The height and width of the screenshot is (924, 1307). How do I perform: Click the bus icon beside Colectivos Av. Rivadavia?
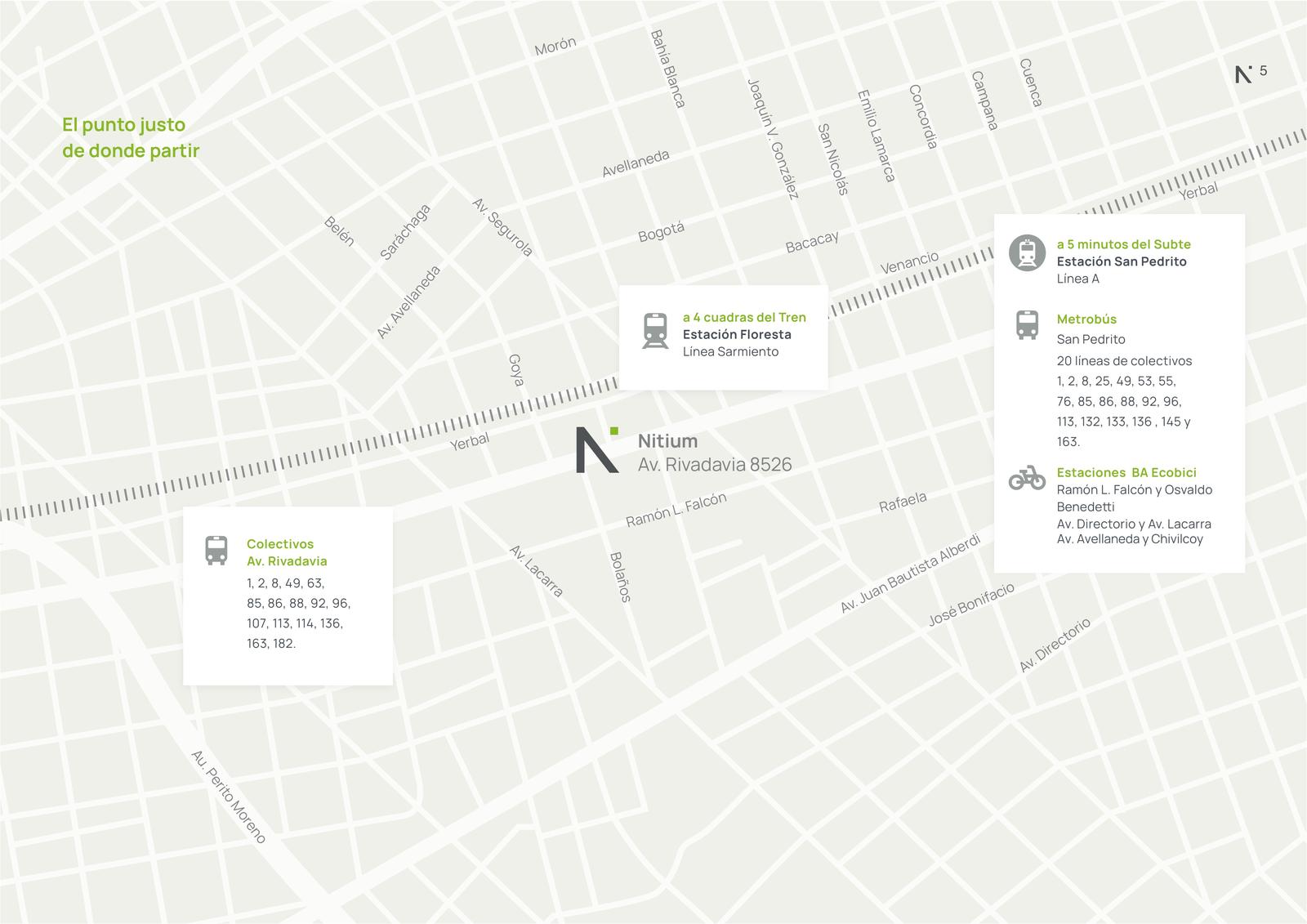point(216,550)
